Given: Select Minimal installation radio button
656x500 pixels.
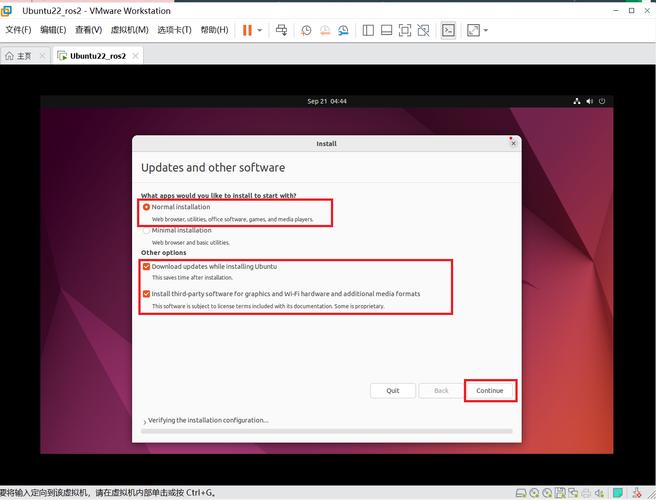Looking at the screenshot, I should click(146, 231).
